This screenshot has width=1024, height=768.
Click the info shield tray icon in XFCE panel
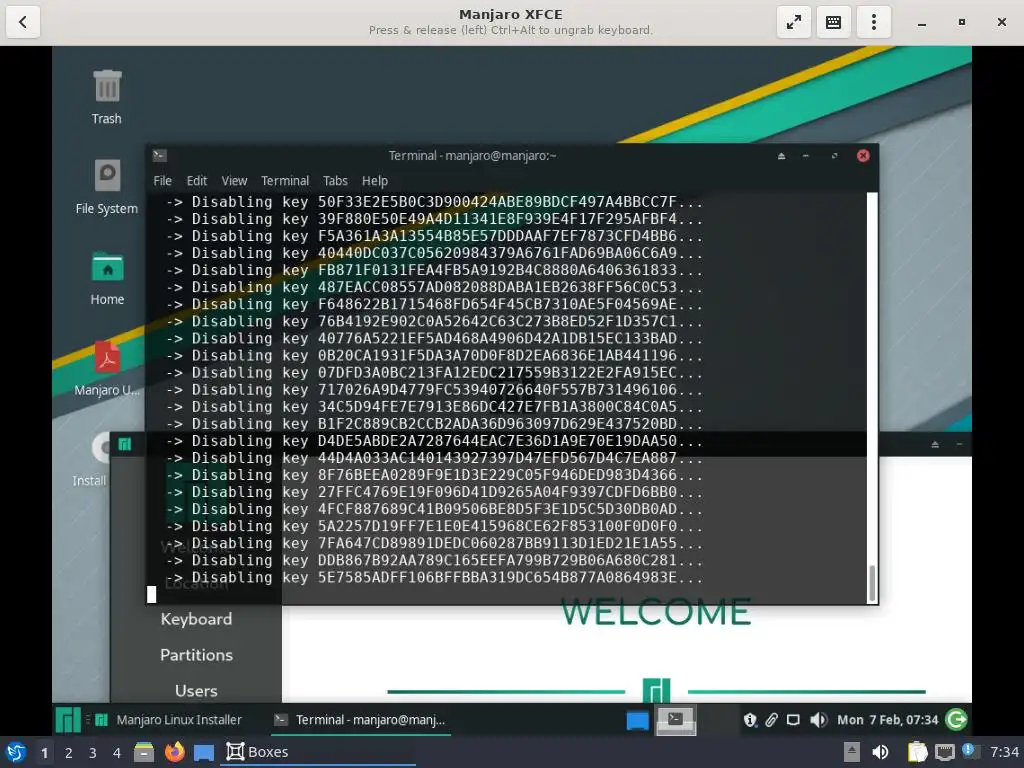pos(750,720)
